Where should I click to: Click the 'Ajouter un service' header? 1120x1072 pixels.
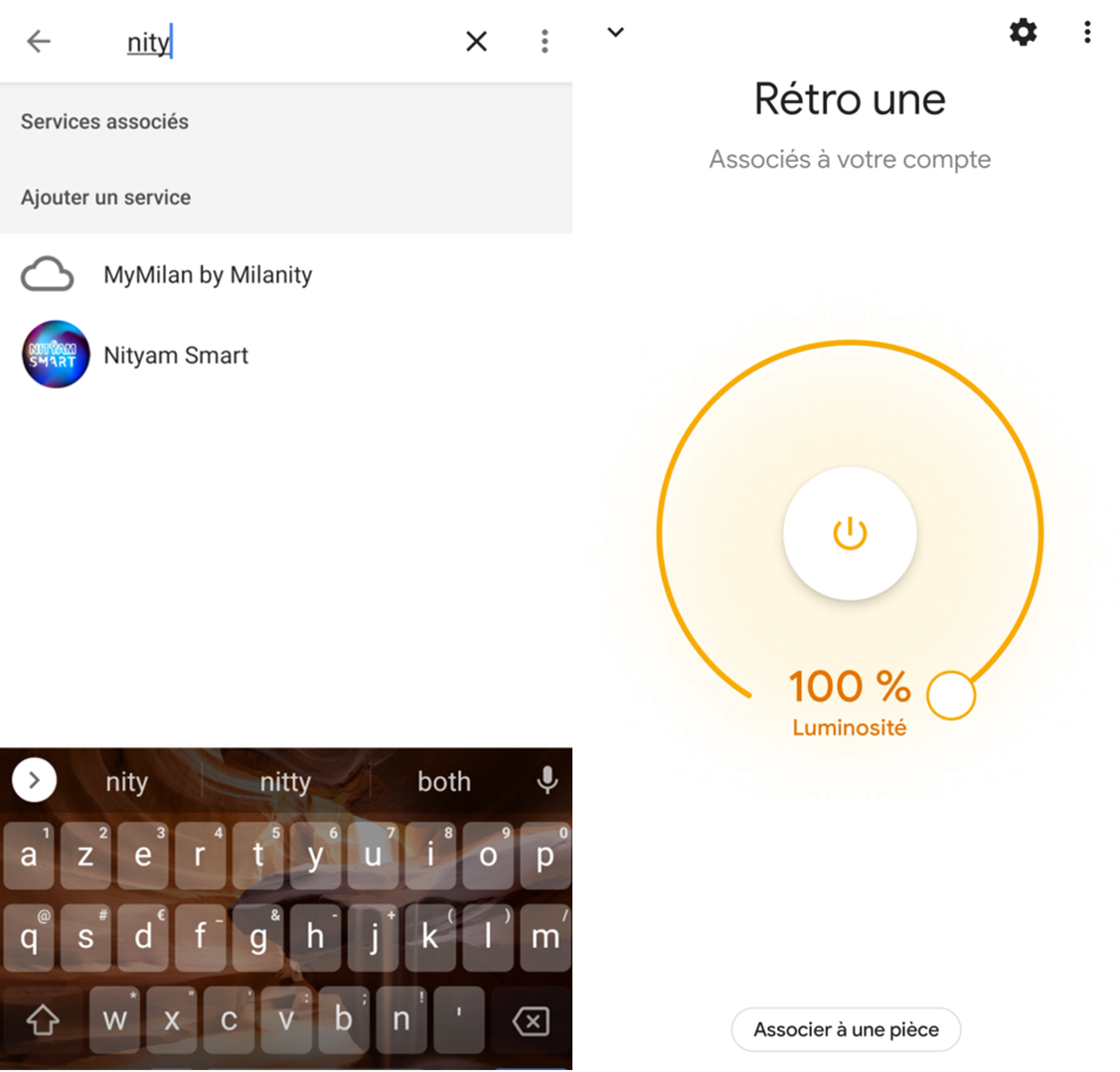pos(105,197)
